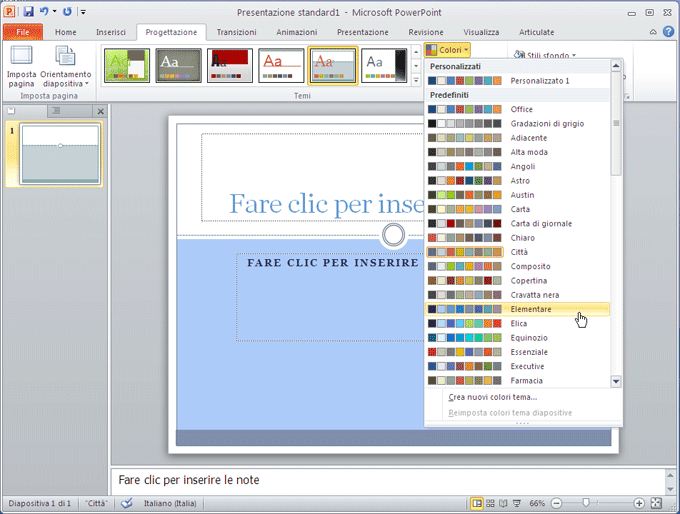Click the notes field below the slide
680x514 pixels.
(388, 481)
